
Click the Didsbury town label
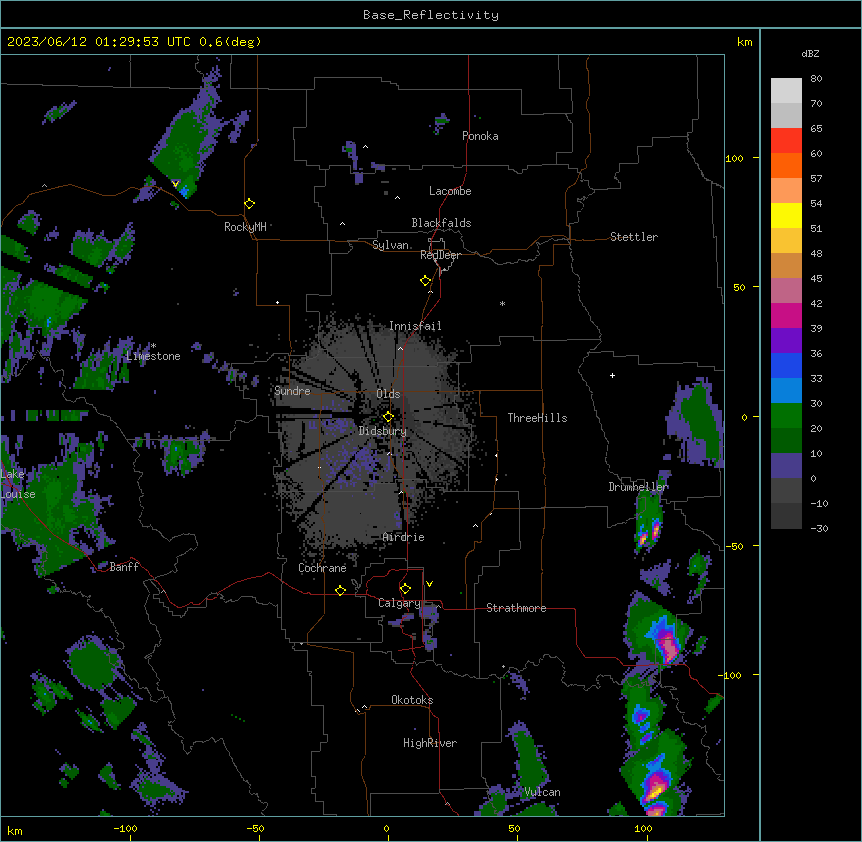click(x=383, y=431)
